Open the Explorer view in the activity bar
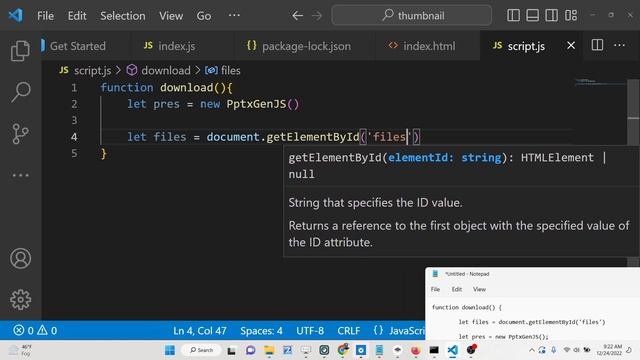 [x=20, y=51]
